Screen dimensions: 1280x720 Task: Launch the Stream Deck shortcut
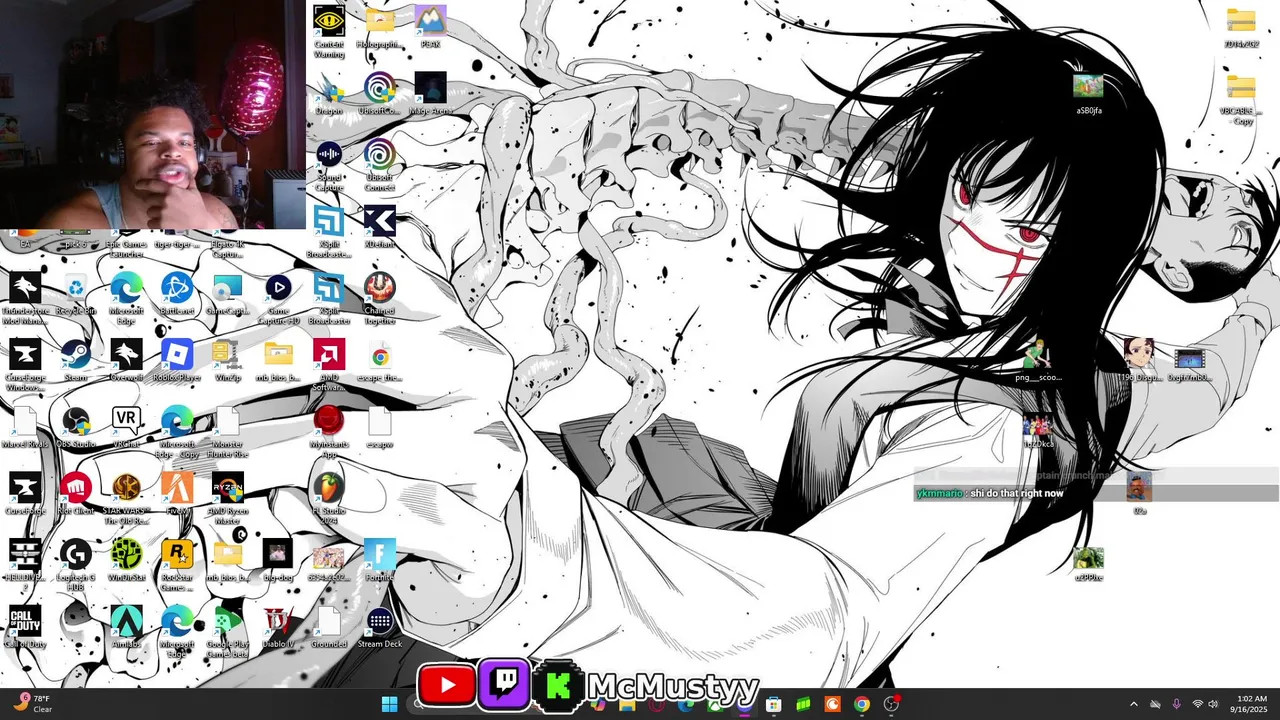(x=379, y=627)
